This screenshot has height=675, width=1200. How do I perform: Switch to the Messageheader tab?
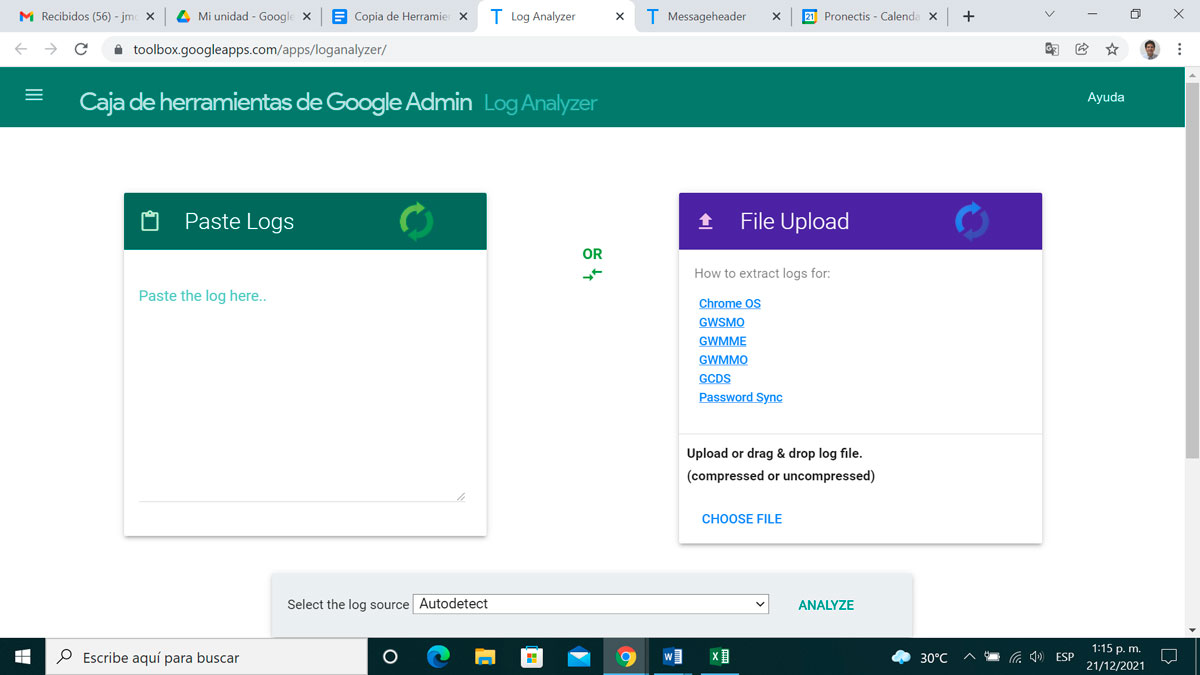(708, 16)
